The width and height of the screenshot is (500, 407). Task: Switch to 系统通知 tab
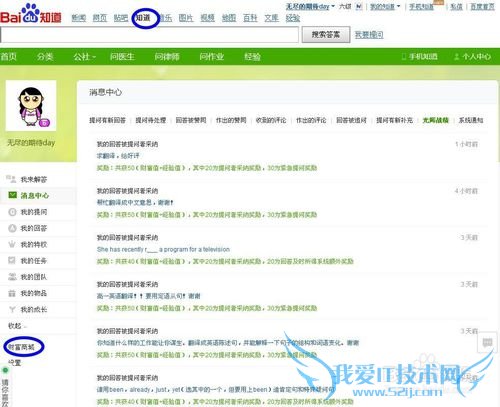[471, 120]
